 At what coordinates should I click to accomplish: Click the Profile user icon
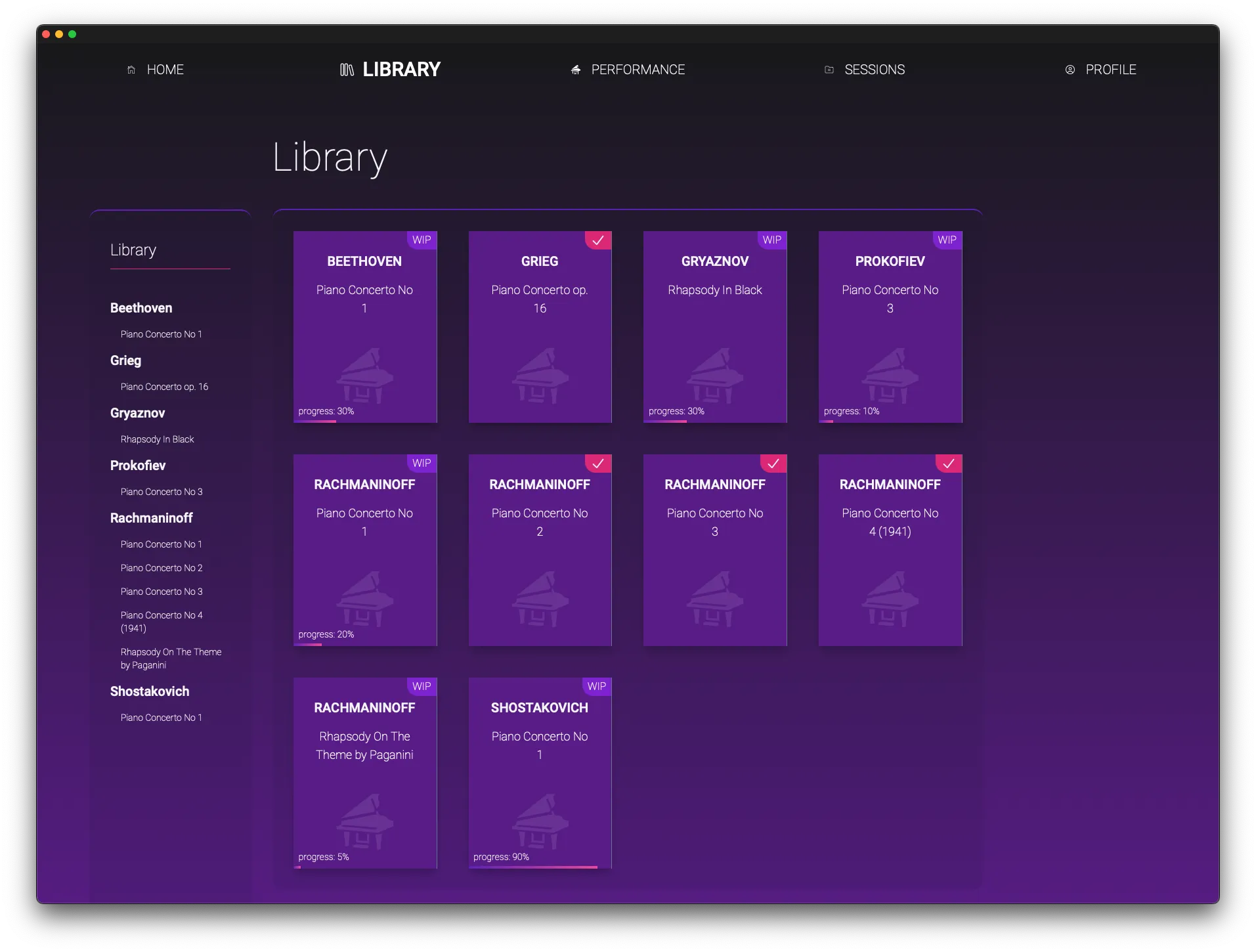point(1070,70)
